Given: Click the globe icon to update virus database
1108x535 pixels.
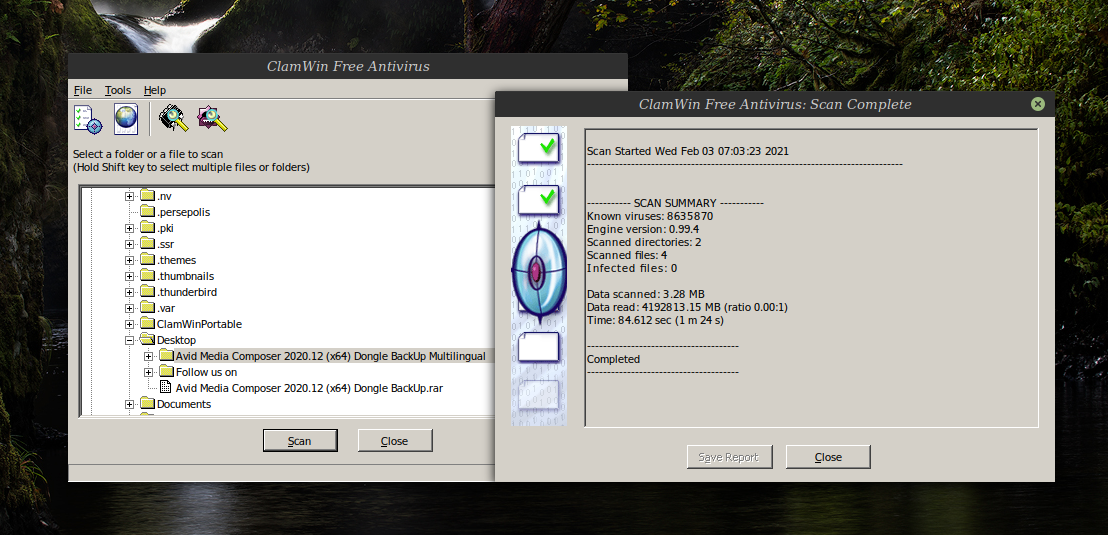Looking at the screenshot, I should point(126,118).
